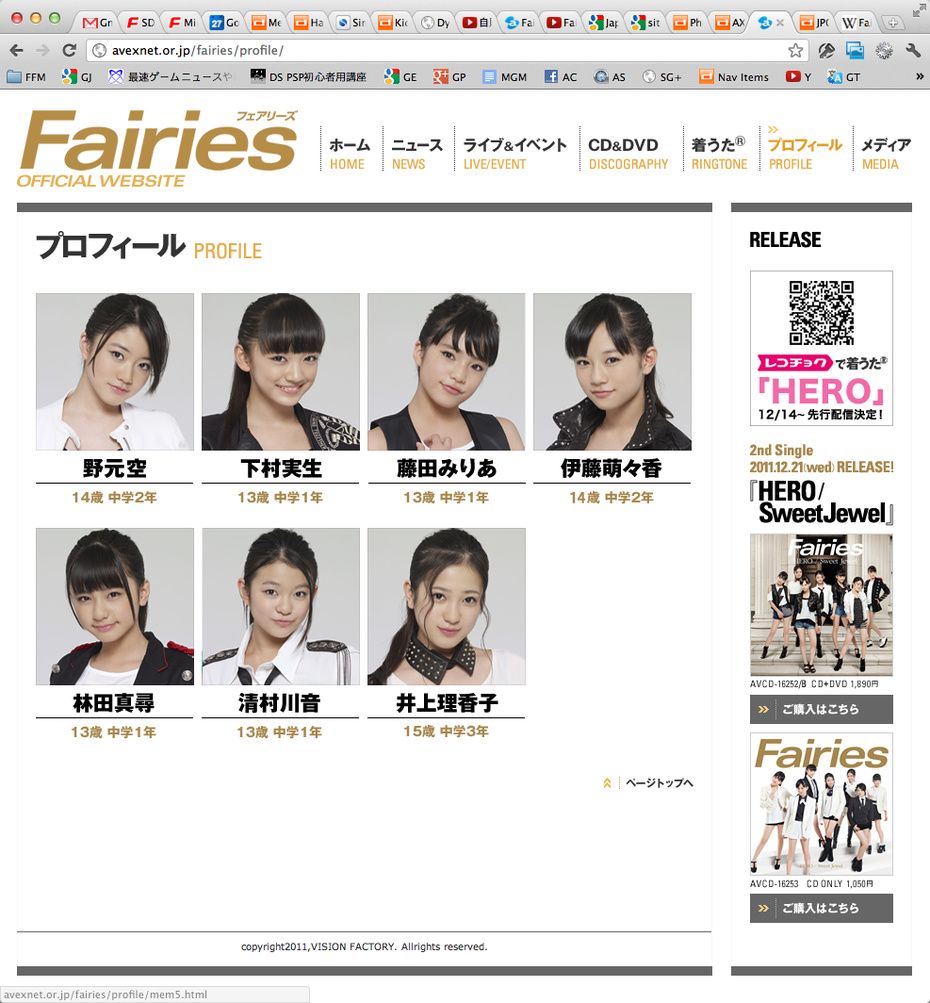Viewport: 930px width, 1003px height.
Task: Close the active Fairies tab
Action: click(780, 22)
